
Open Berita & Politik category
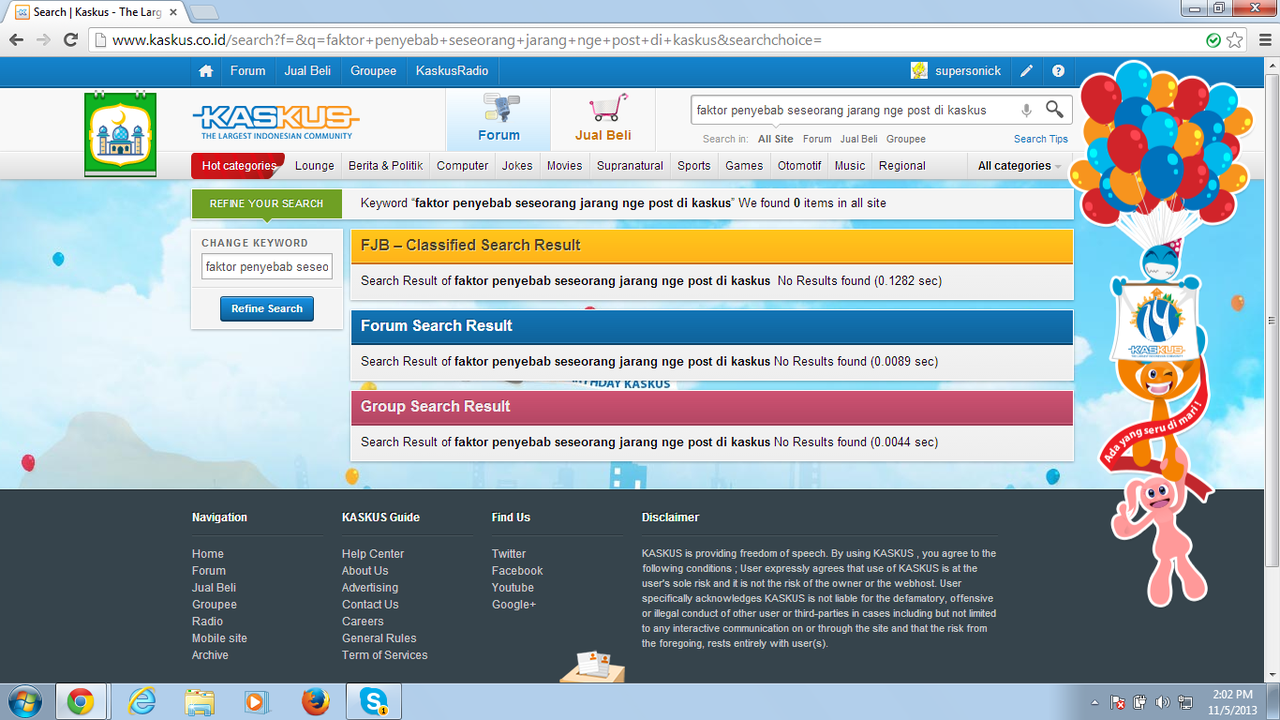386,166
